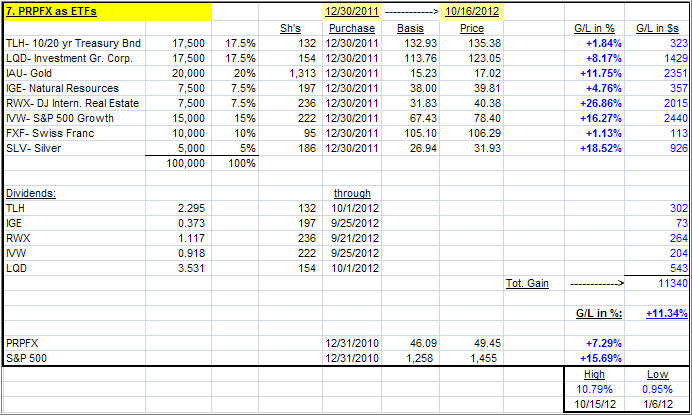
Task: Select the 3.531 dividend value for LQD
Action: pyautogui.click(x=191, y=268)
